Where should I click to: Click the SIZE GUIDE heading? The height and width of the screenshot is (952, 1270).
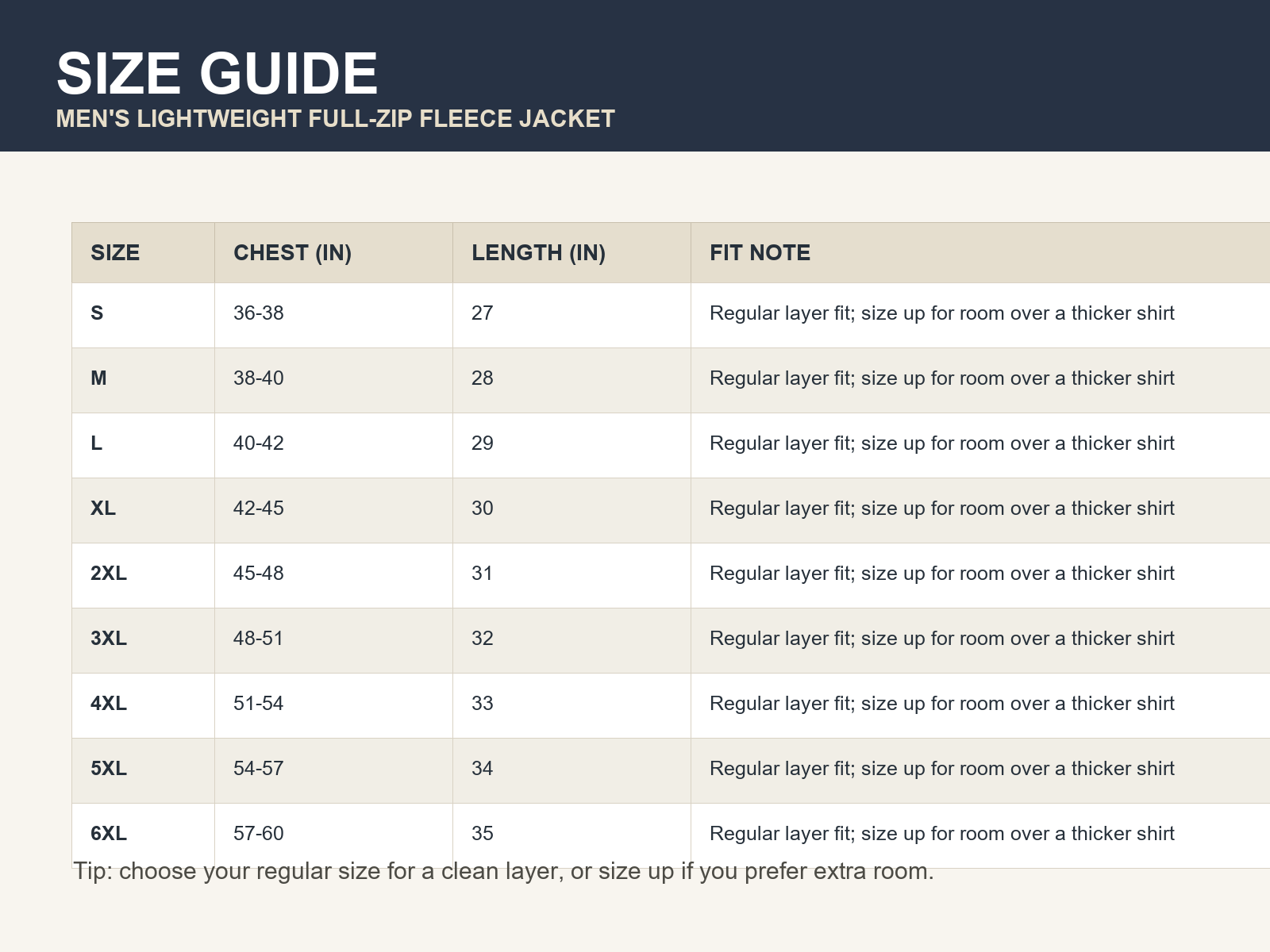(x=217, y=73)
